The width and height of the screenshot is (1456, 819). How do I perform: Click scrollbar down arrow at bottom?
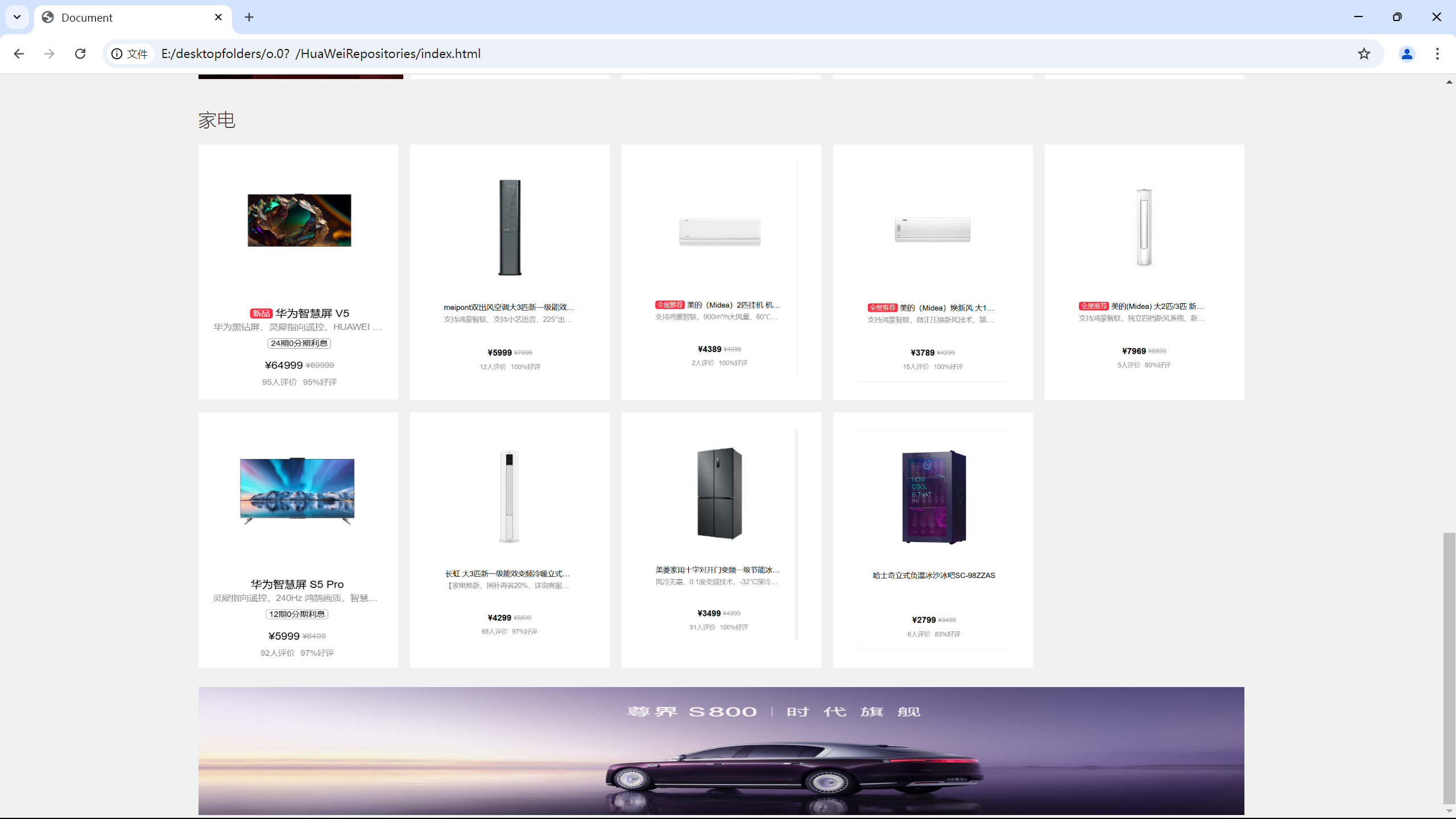point(1449,811)
